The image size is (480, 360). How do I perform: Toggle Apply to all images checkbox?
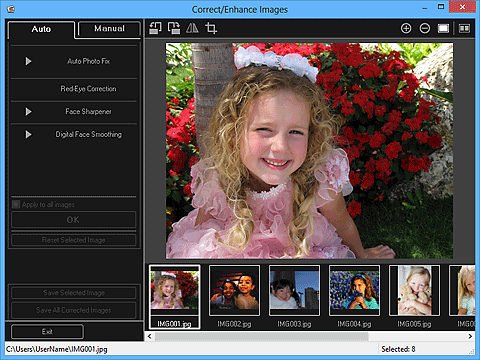pyautogui.click(x=16, y=204)
